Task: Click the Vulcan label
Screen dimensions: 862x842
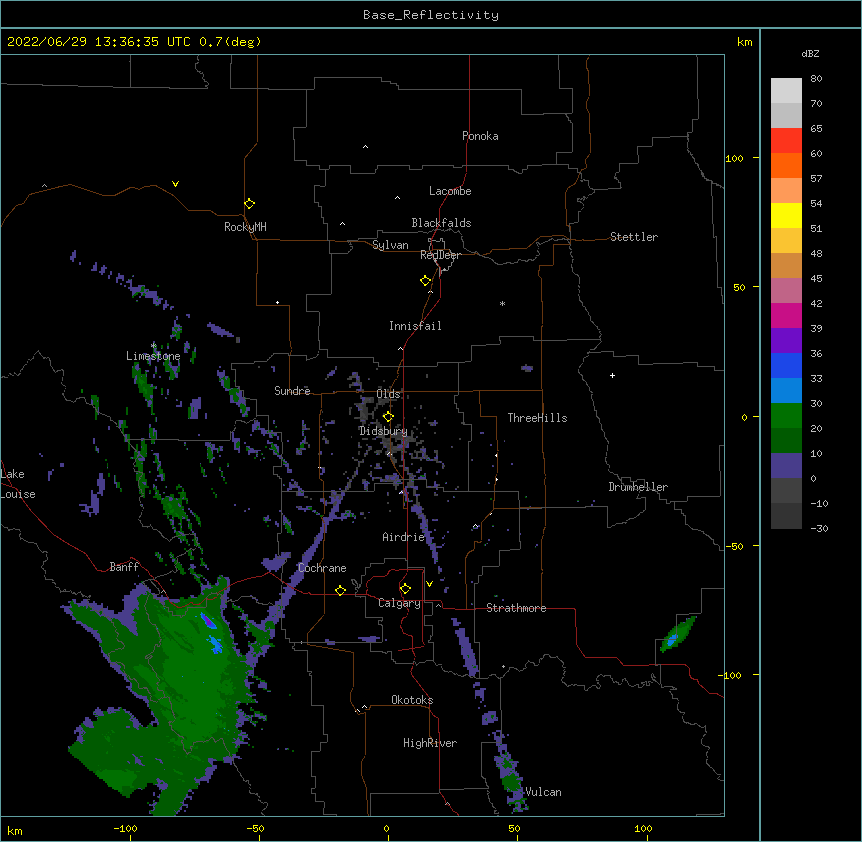Action: [543, 792]
